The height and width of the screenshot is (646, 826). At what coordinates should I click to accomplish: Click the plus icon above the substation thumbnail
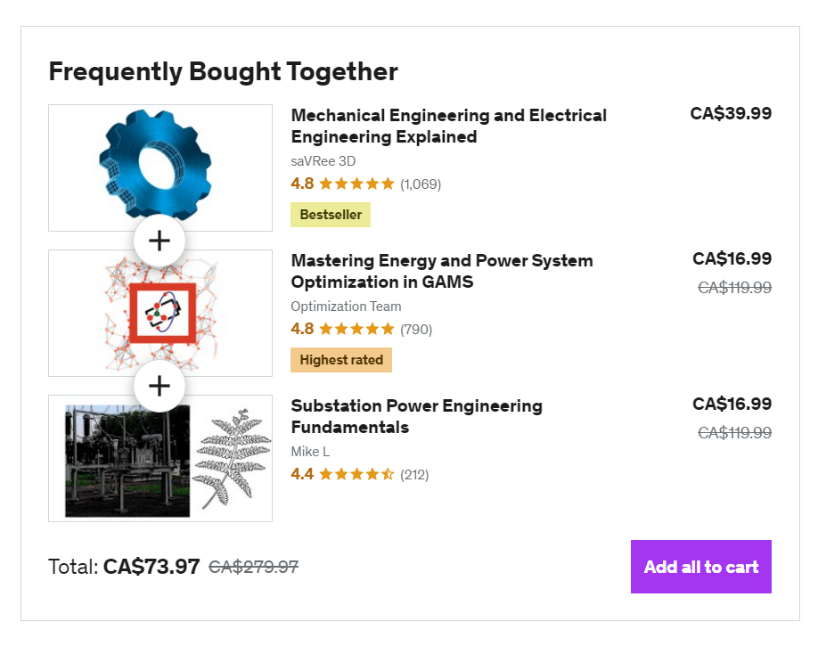click(160, 386)
